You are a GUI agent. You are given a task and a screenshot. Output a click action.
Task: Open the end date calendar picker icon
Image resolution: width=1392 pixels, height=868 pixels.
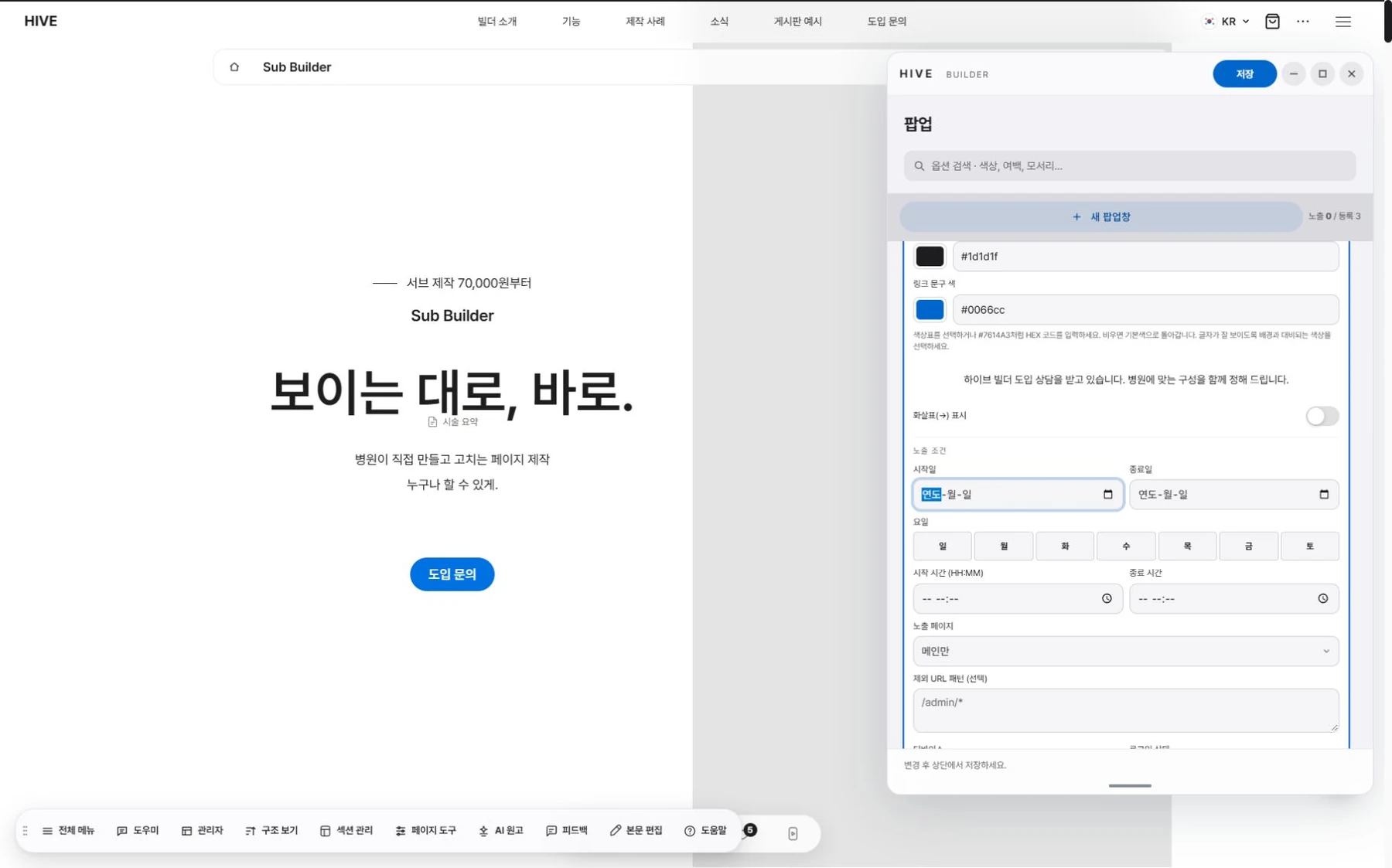1324,495
